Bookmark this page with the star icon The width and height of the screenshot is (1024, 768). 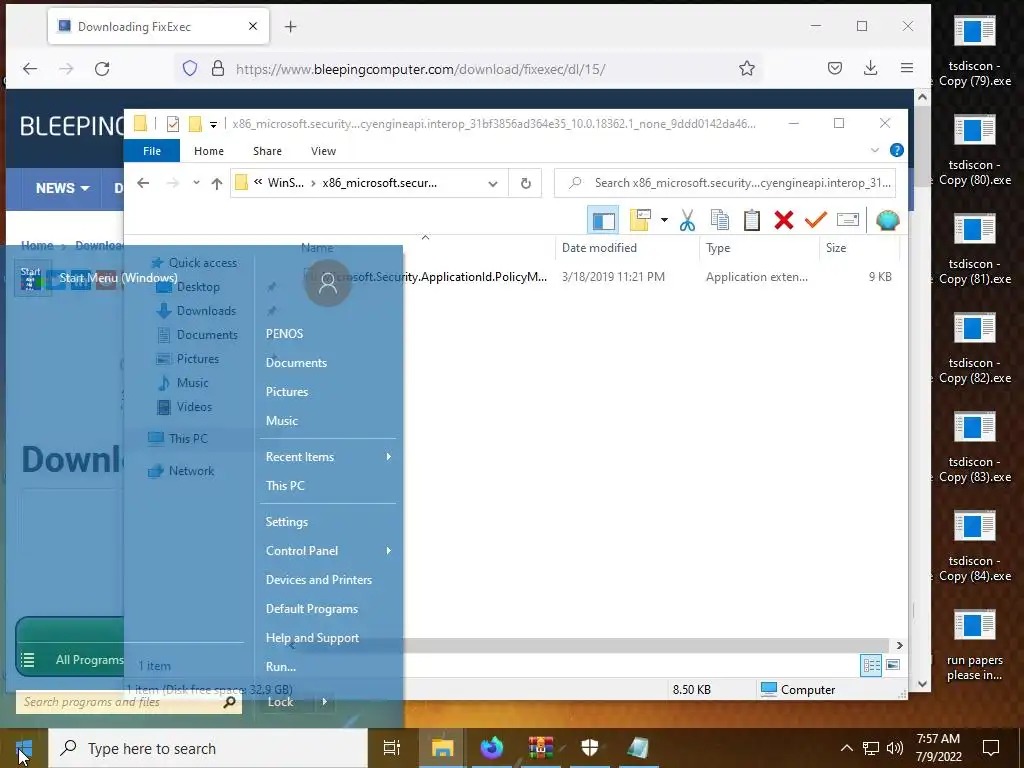[x=746, y=68]
